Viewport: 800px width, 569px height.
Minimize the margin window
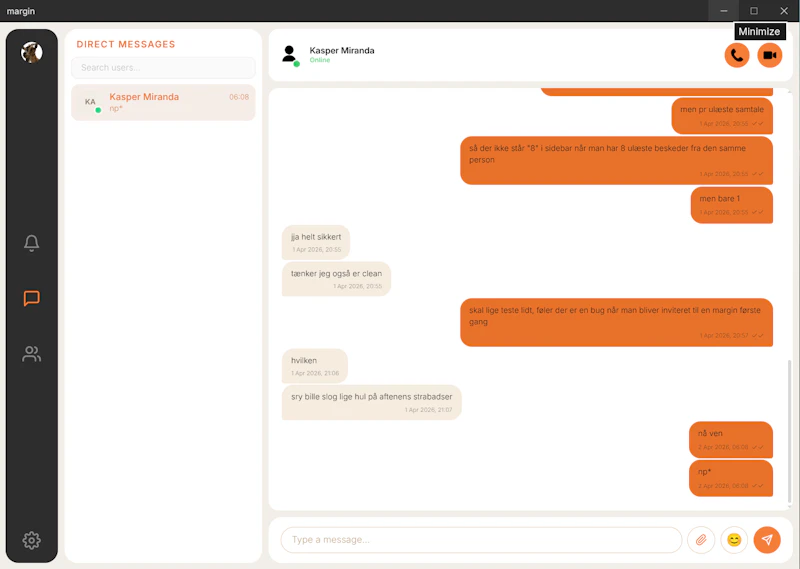coord(723,11)
